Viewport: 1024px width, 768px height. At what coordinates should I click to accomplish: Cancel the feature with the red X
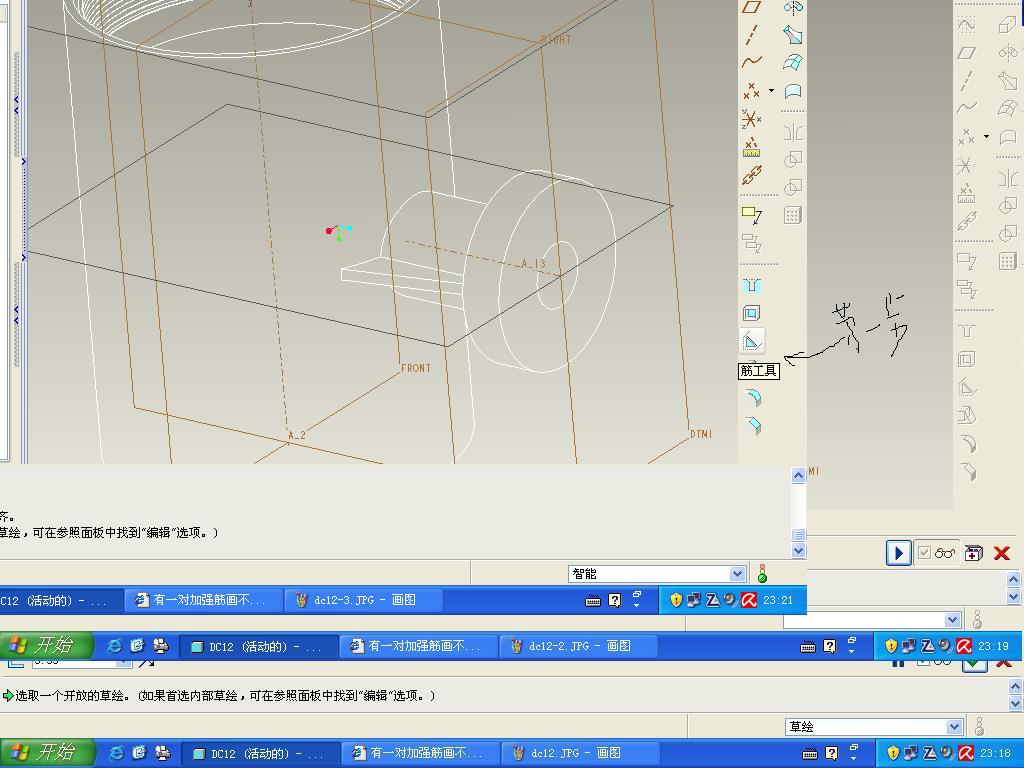[x=1002, y=553]
